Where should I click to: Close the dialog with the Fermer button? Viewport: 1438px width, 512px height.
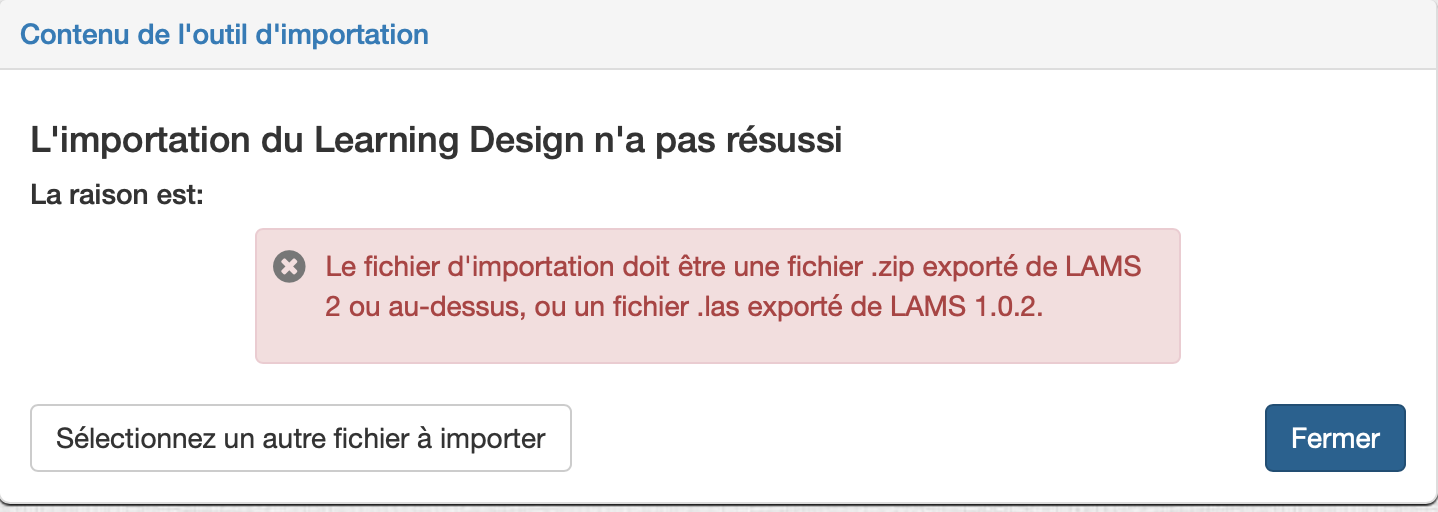[1335, 438]
